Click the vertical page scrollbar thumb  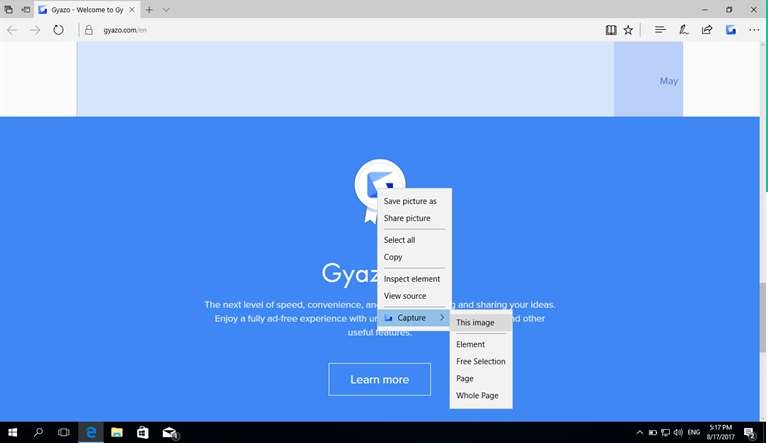click(x=763, y=318)
